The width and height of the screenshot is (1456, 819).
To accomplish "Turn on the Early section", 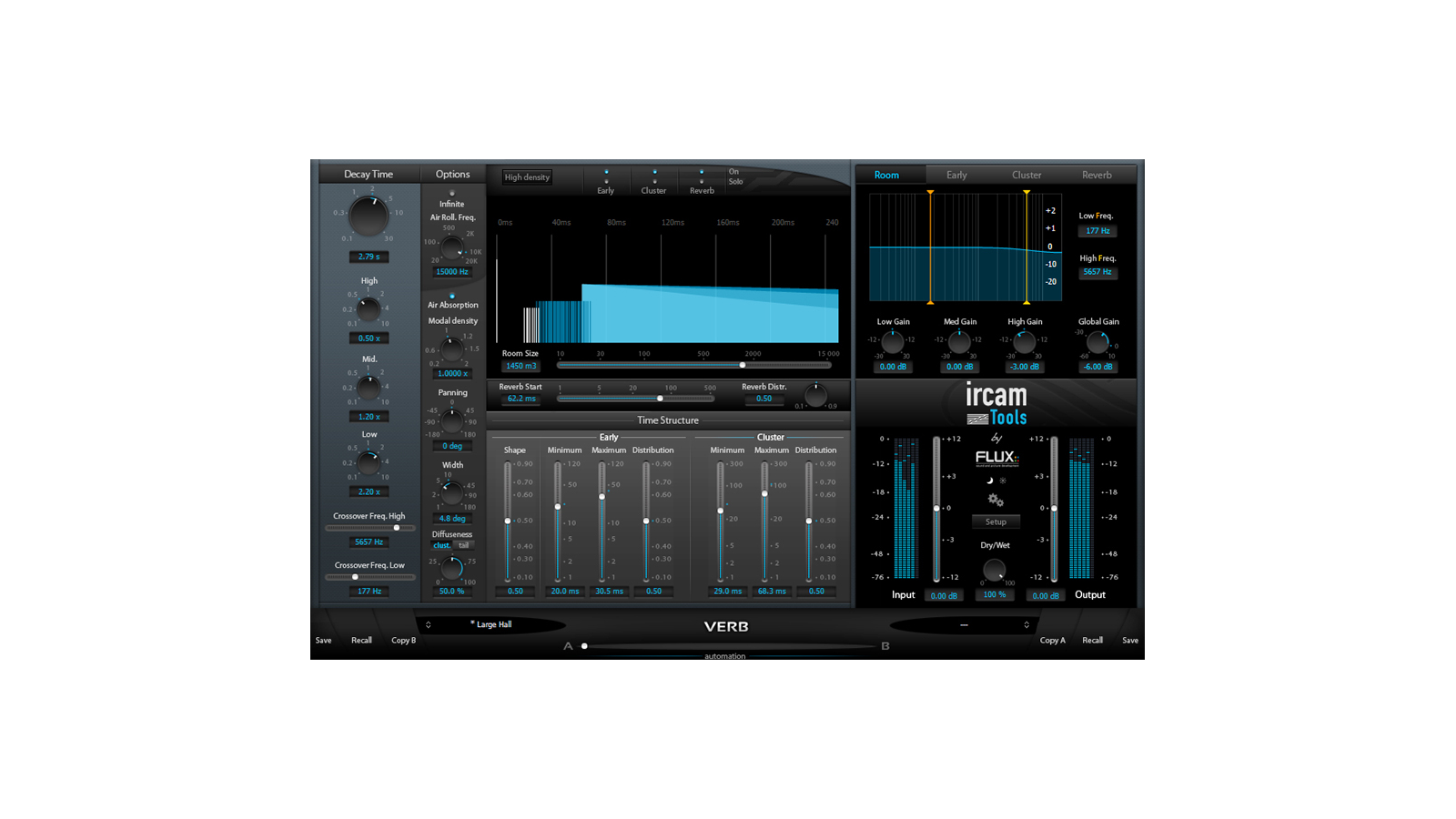I will pos(606,171).
